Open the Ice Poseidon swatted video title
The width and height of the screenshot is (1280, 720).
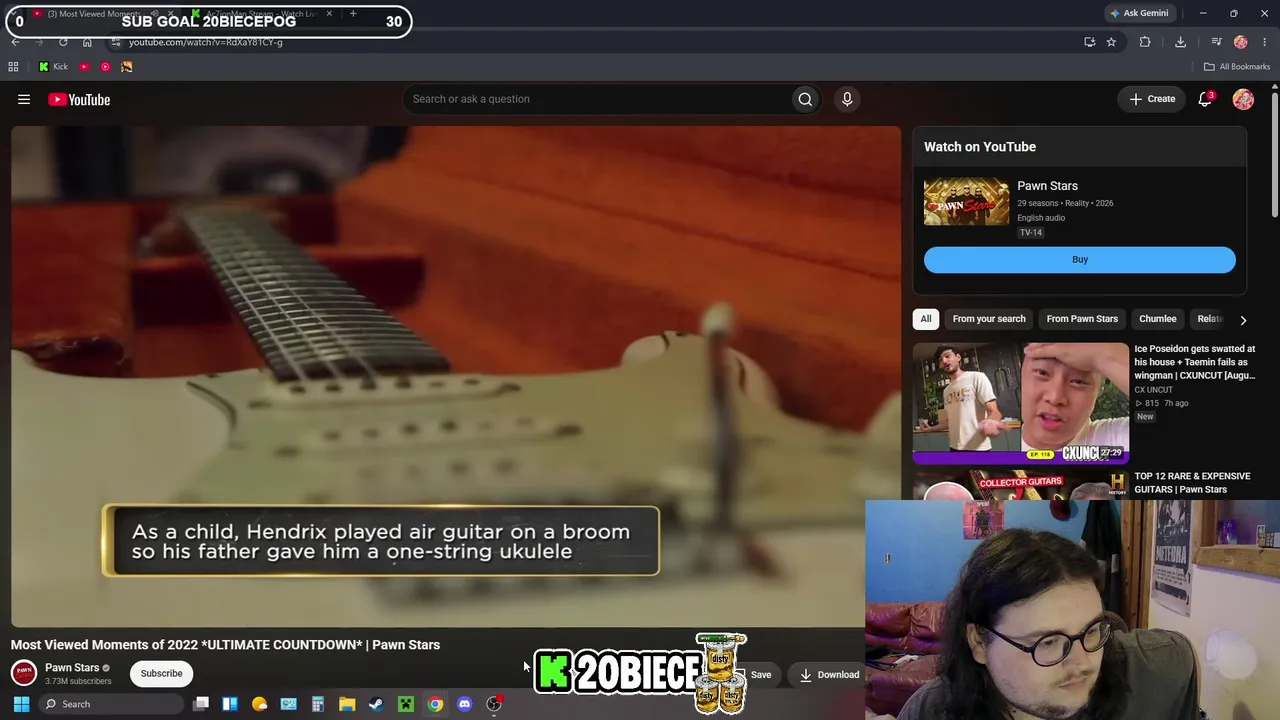(1194, 362)
